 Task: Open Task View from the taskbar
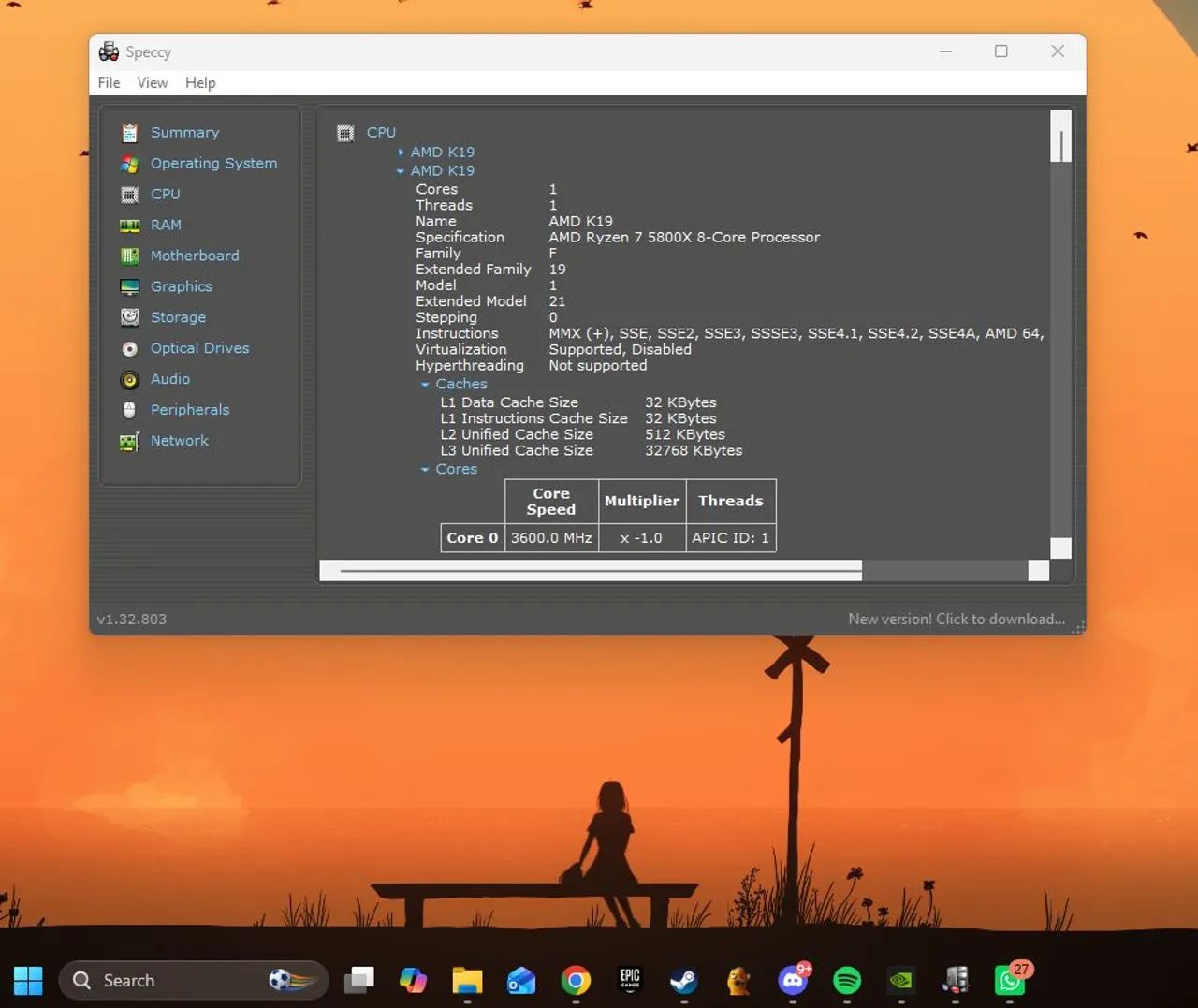[359, 980]
